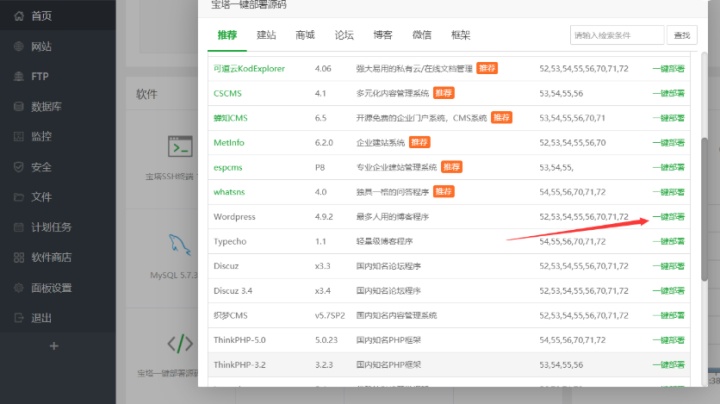720x404 pixels.
Task: Click 轻量级博客程序 description text
Action: tap(385, 241)
